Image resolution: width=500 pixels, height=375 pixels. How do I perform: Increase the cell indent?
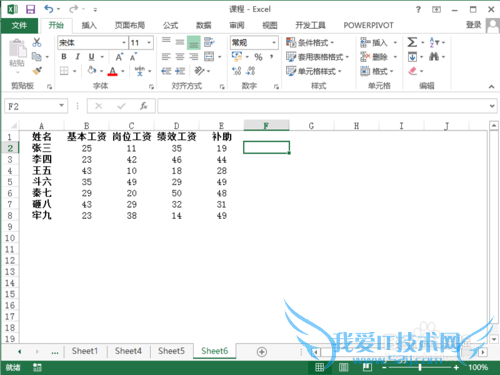tap(180, 71)
